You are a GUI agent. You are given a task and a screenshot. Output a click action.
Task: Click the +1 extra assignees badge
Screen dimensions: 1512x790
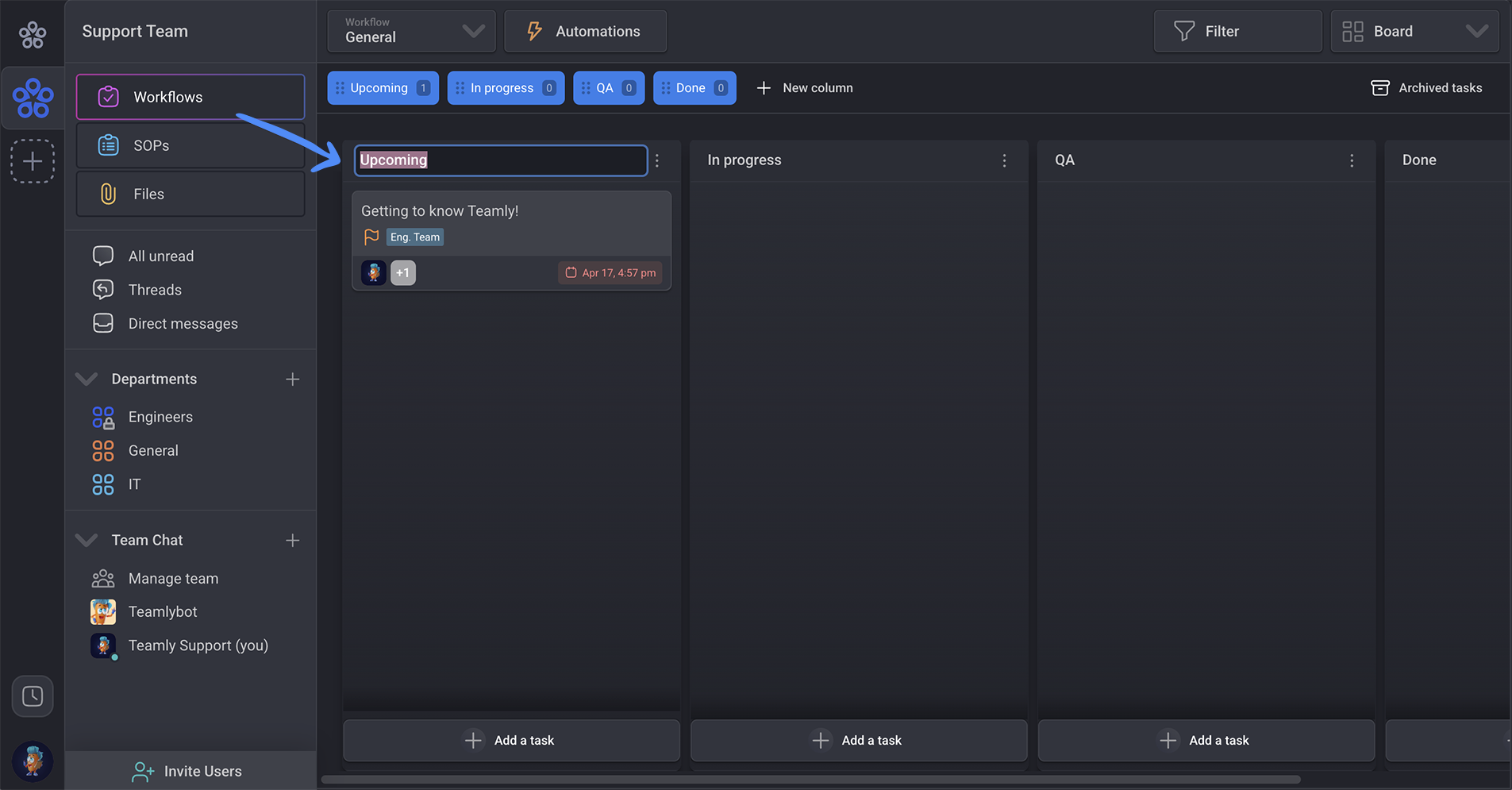tap(403, 272)
